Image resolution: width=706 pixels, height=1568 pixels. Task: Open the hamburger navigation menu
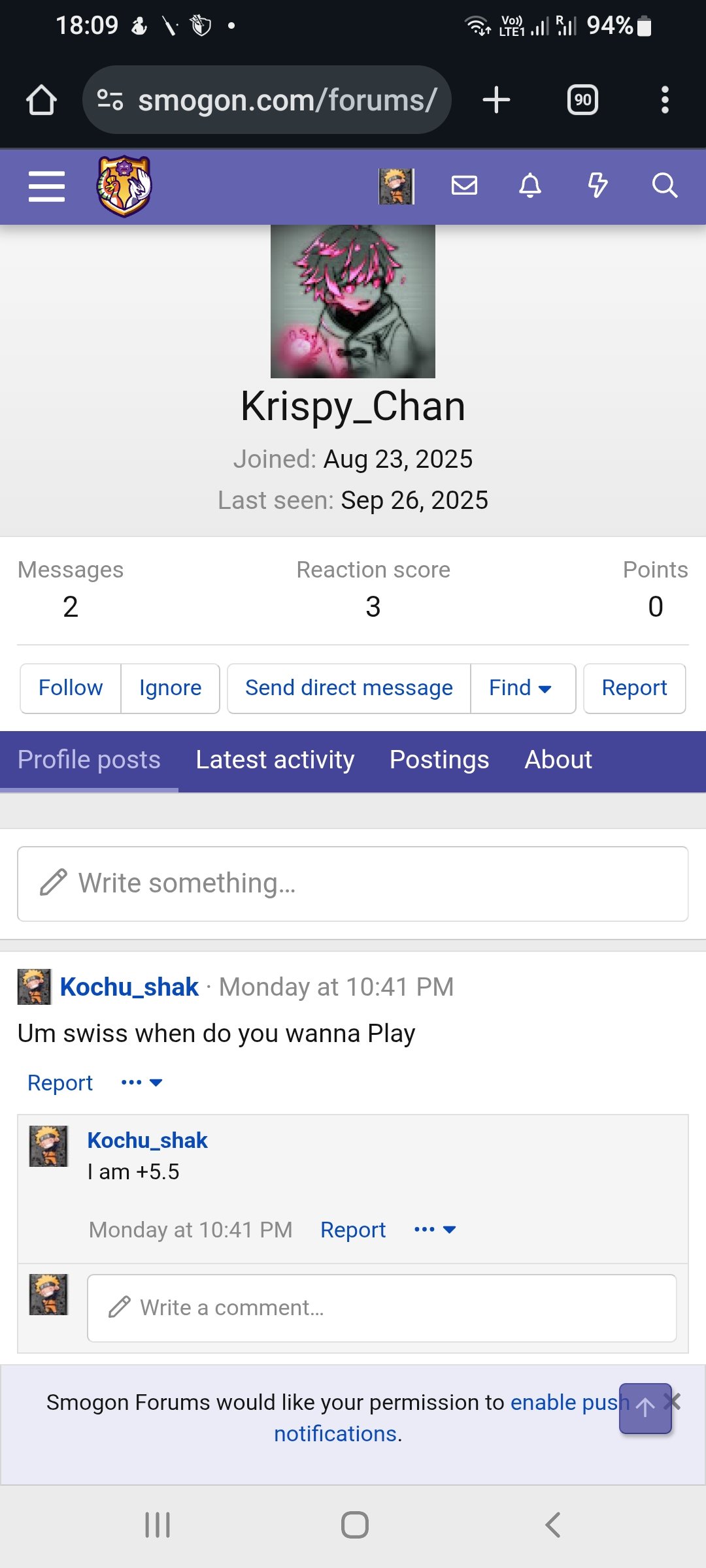(x=46, y=186)
